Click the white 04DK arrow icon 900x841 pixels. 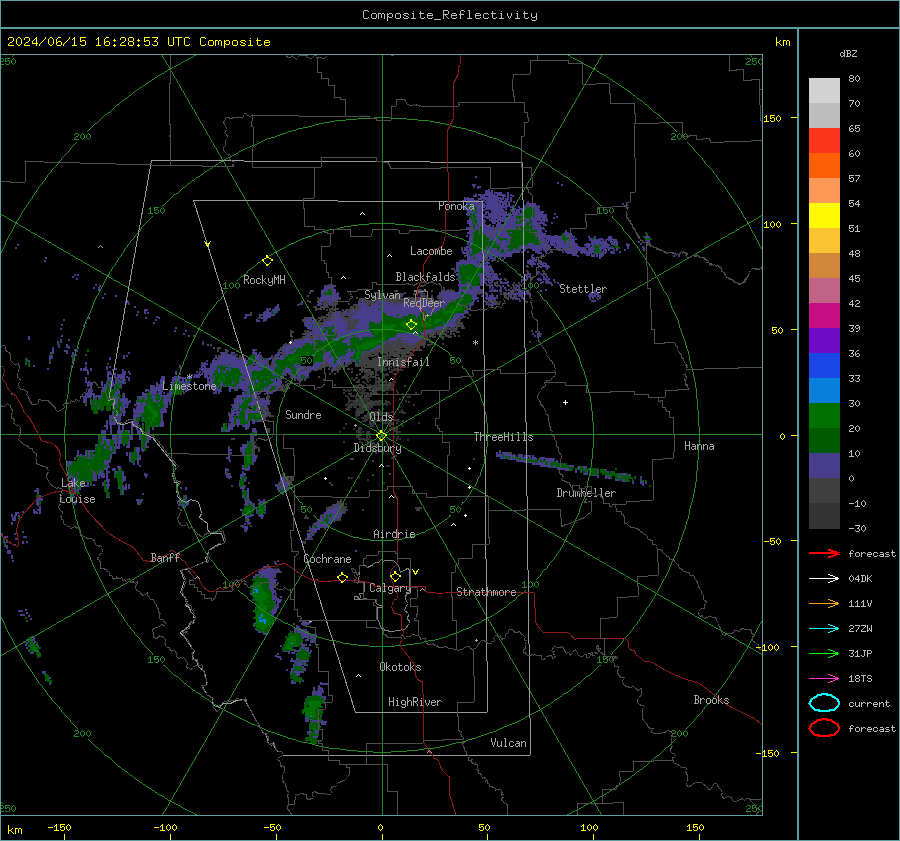(824, 578)
